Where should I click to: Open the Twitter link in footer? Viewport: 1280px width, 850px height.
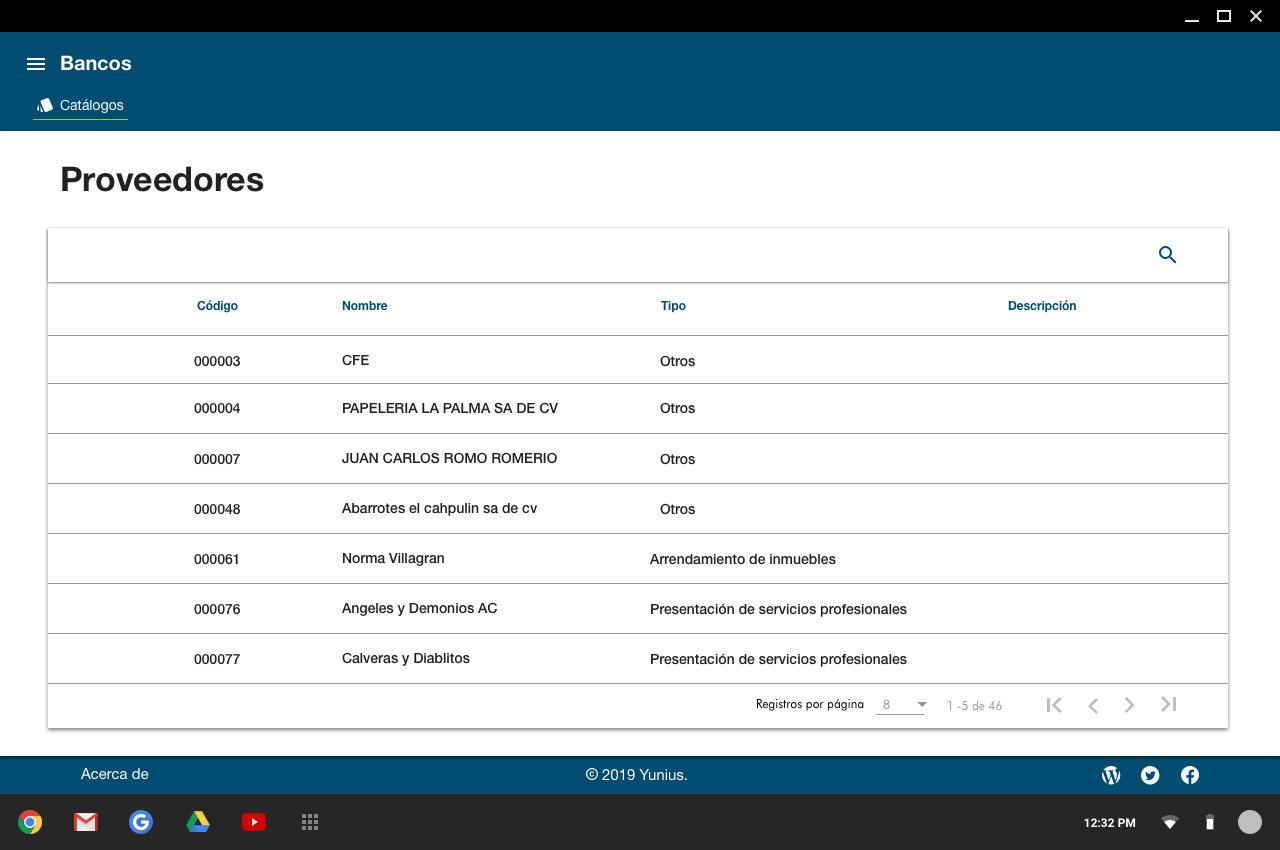pyautogui.click(x=1150, y=775)
